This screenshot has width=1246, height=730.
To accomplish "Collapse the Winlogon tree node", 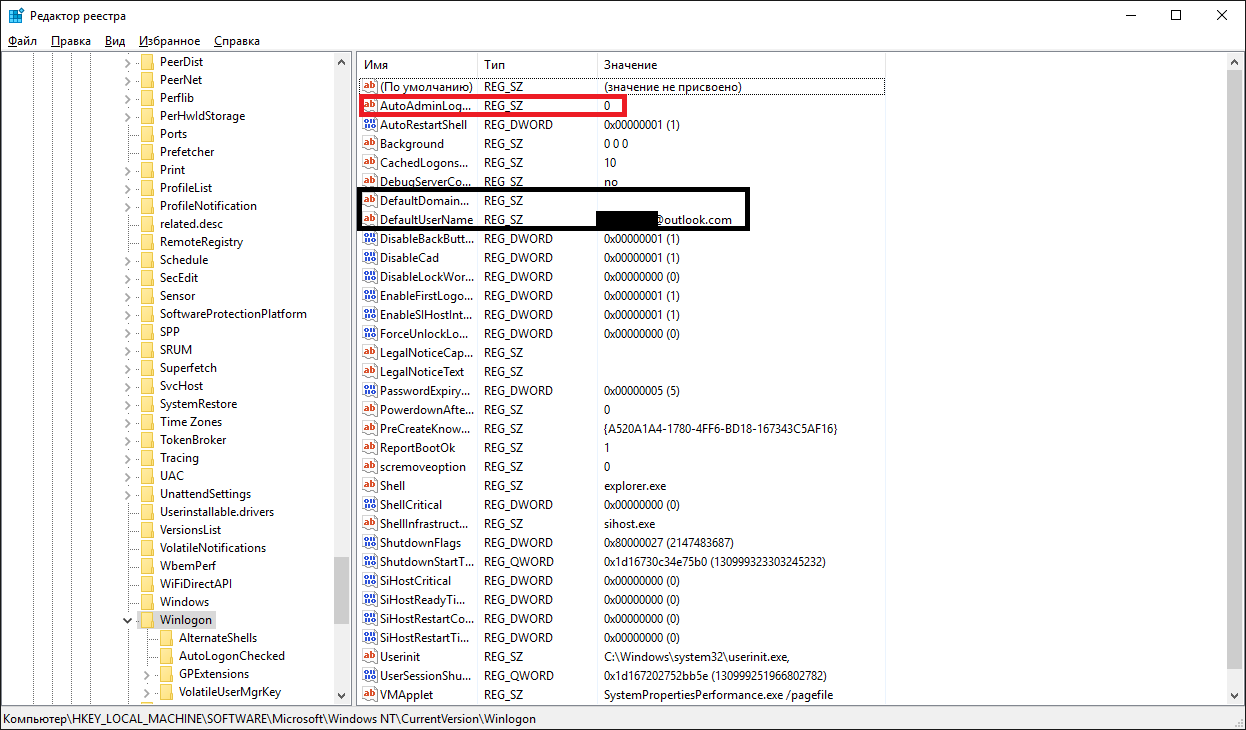I will pos(128,620).
